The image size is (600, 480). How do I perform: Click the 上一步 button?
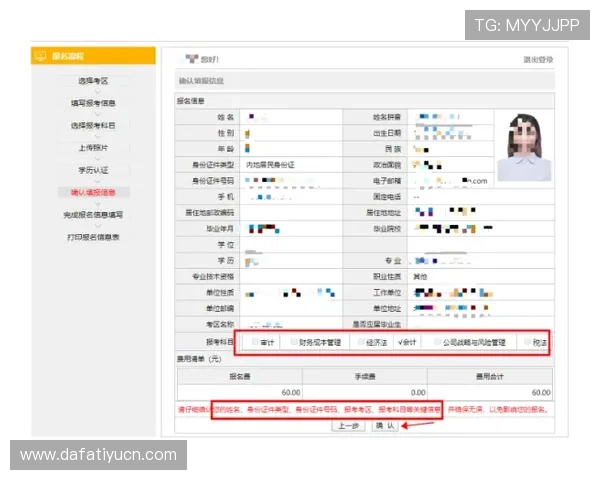348,426
